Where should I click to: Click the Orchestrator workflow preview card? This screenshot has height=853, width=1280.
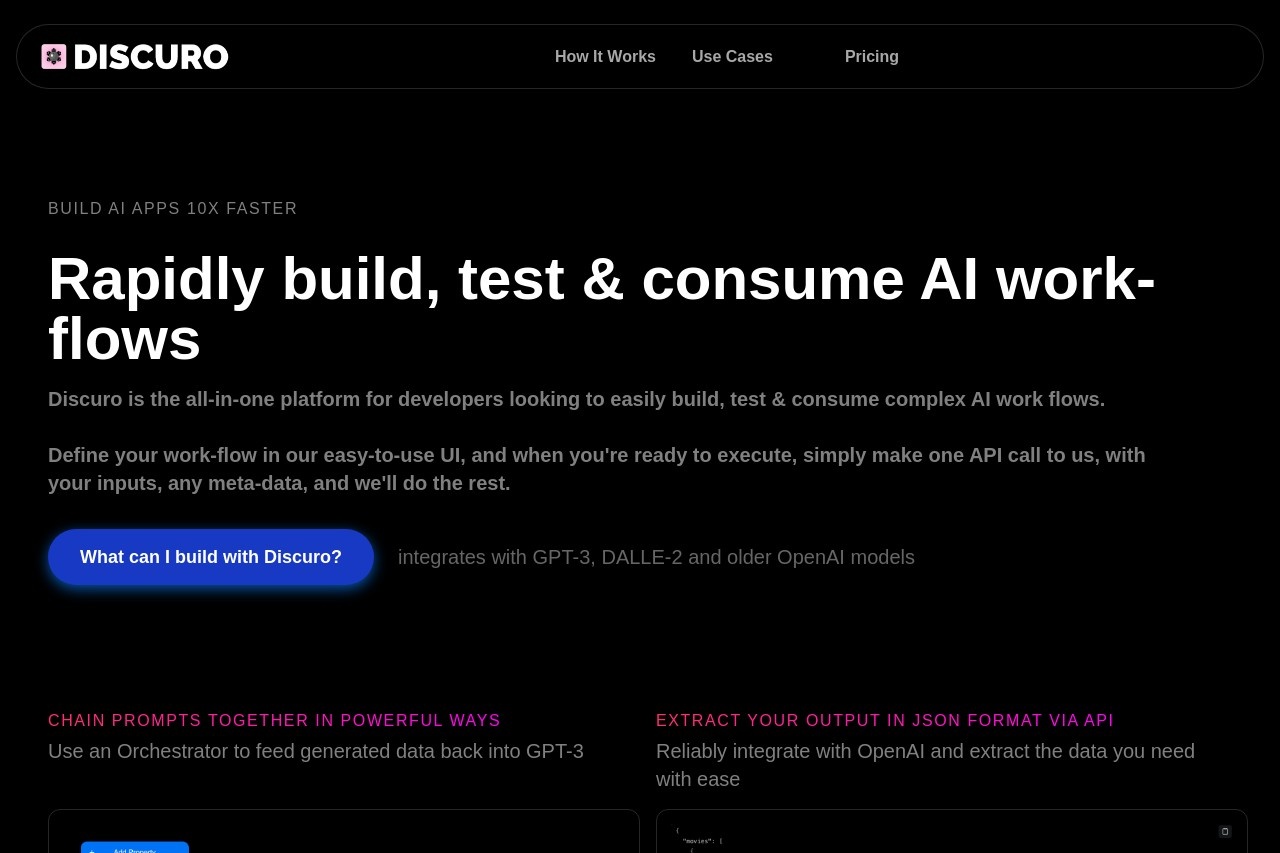344,831
